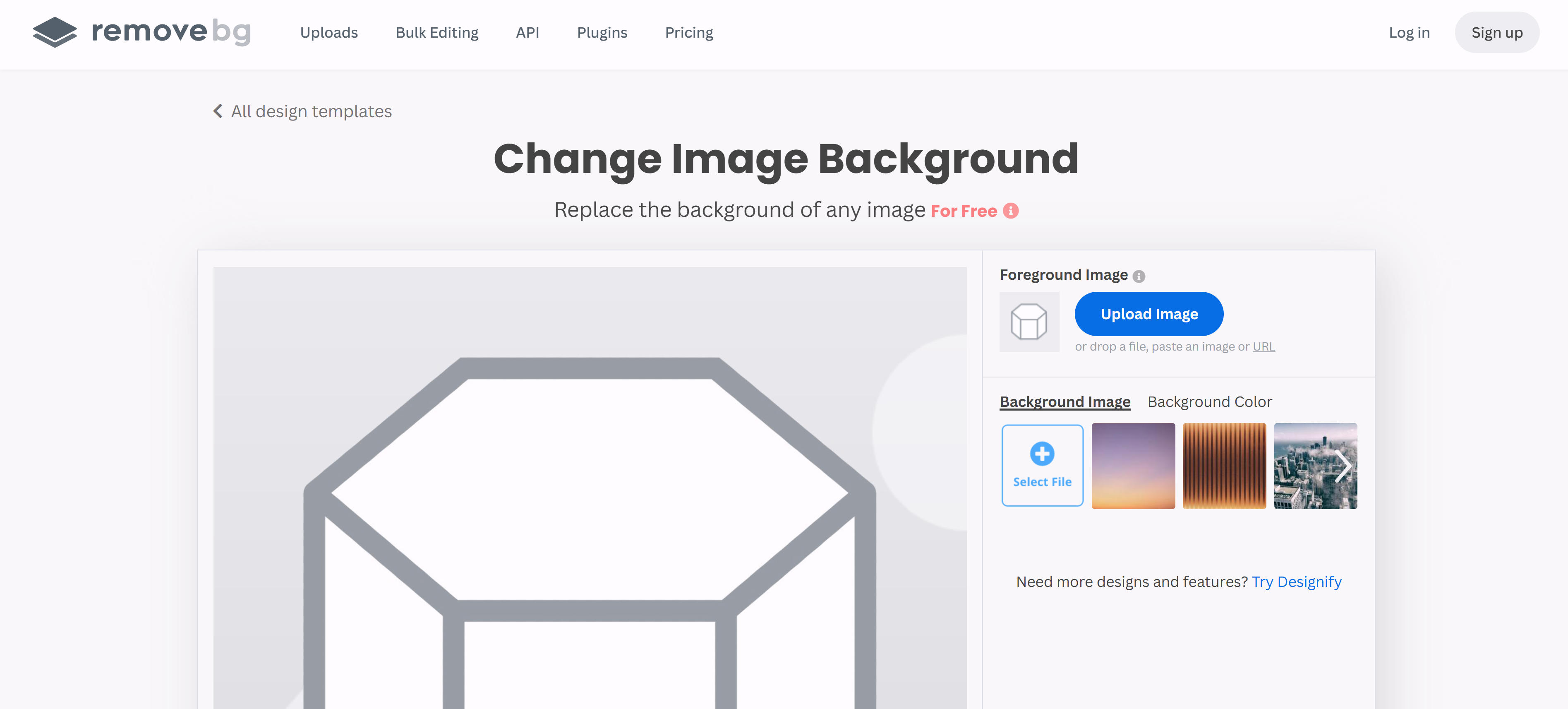Image resolution: width=1568 pixels, height=709 pixels.
Task: Choose the purple sunset gradient background
Action: [1133, 466]
